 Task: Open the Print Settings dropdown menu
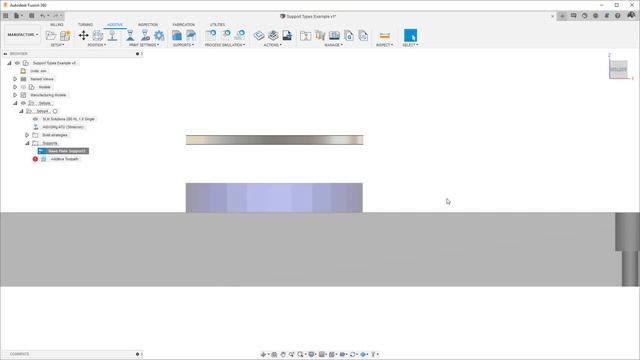[144, 45]
